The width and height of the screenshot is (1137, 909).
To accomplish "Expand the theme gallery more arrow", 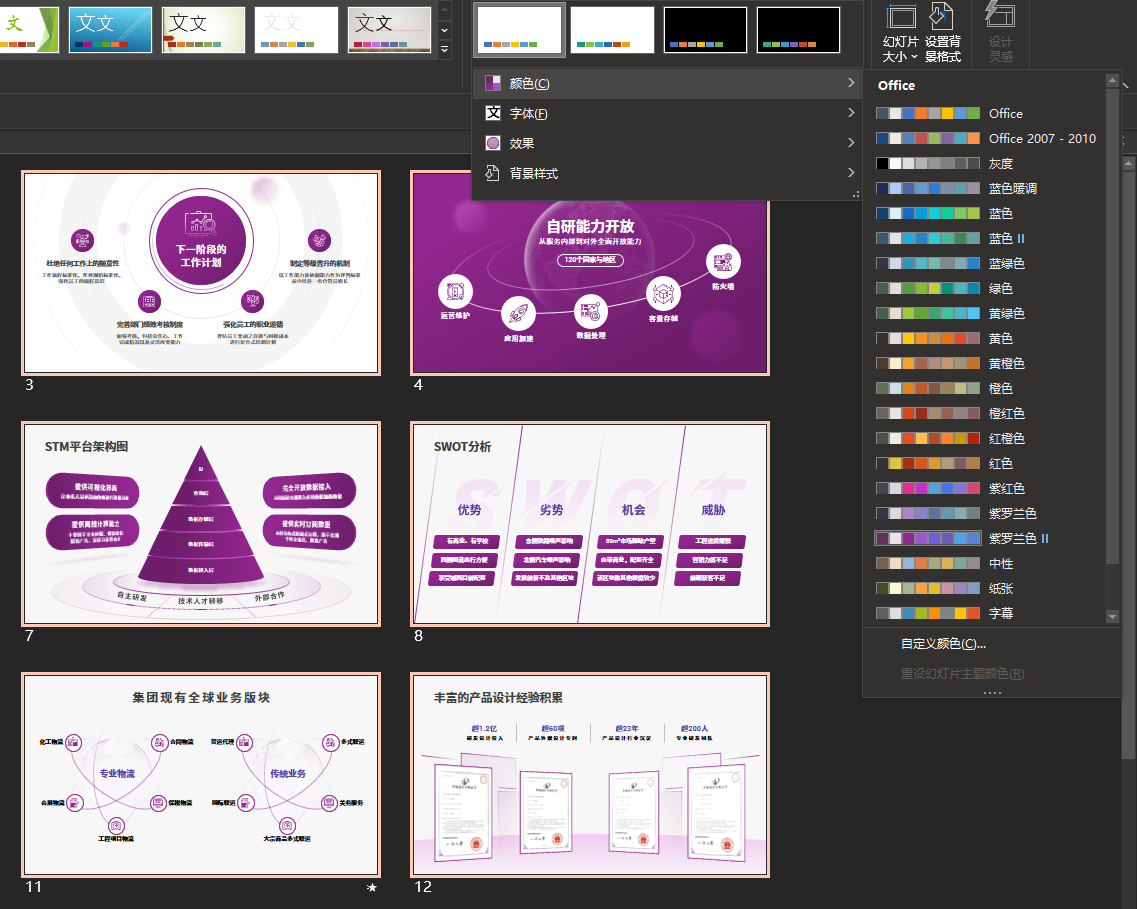I will coord(445,49).
